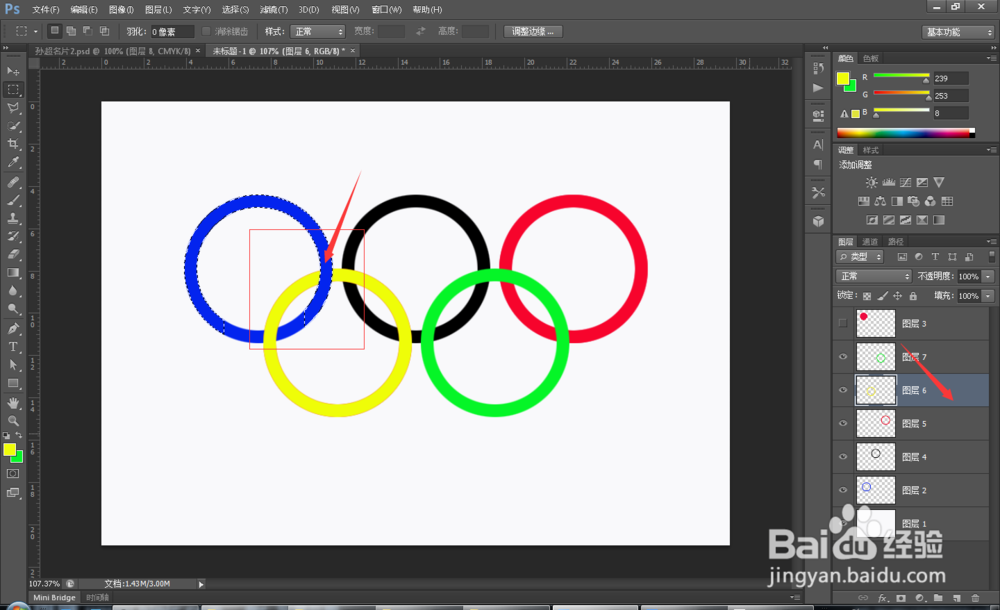Delete layer using trash icon
Image resolution: width=1000 pixels, height=610 pixels.
[x=975, y=598]
